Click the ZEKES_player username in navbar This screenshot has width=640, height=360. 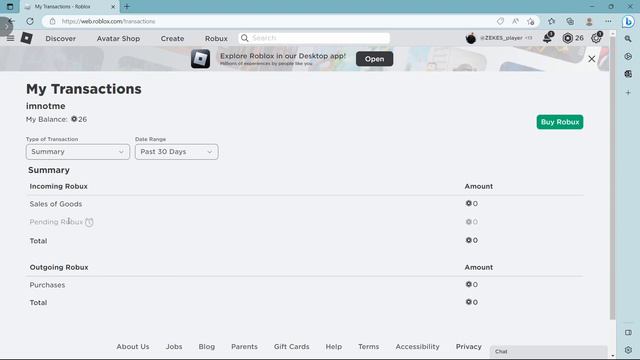point(501,38)
